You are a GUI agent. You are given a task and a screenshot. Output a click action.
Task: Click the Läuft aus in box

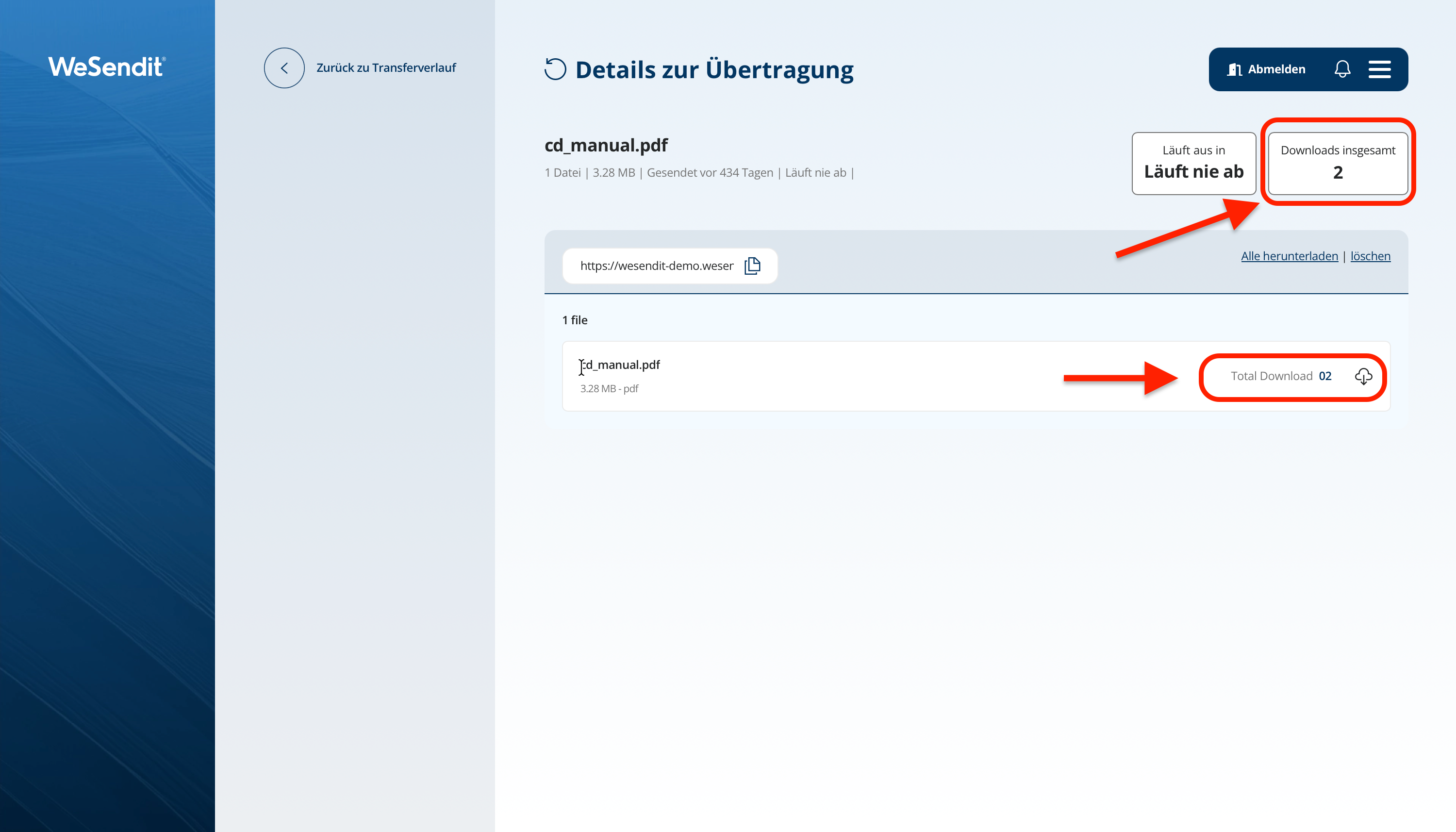[x=1193, y=163]
